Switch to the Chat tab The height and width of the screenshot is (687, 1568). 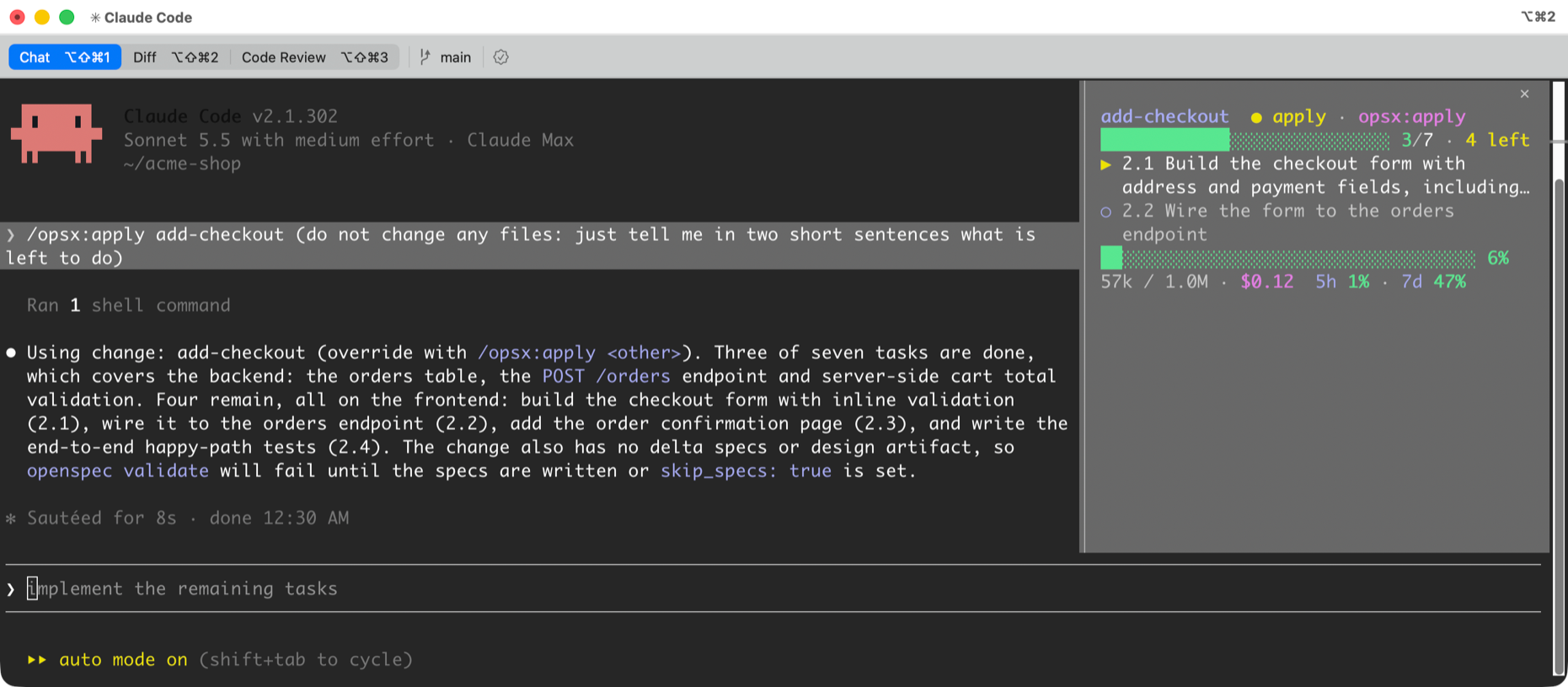pos(65,57)
